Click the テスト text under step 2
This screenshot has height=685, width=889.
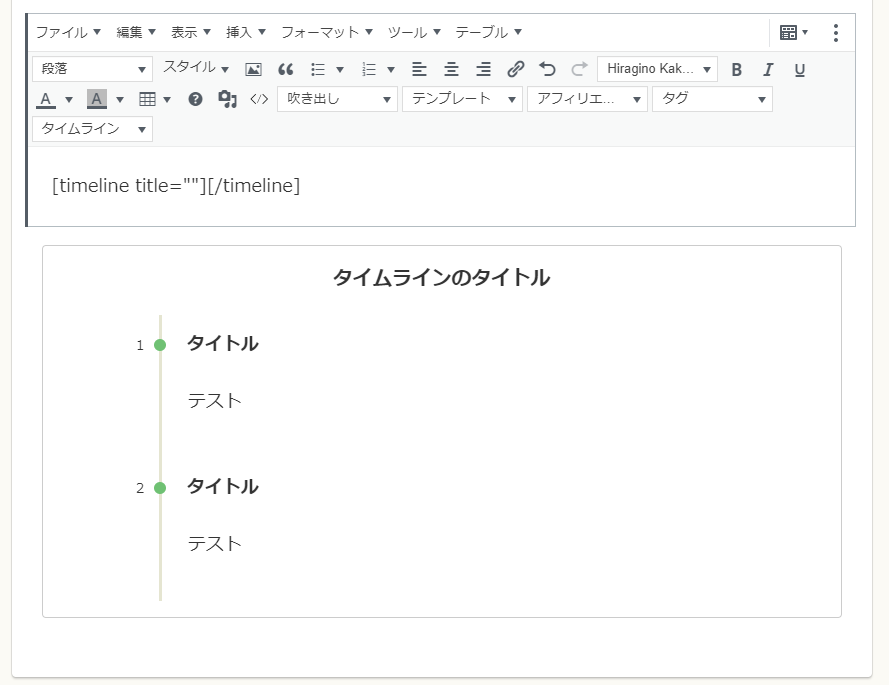coord(215,544)
